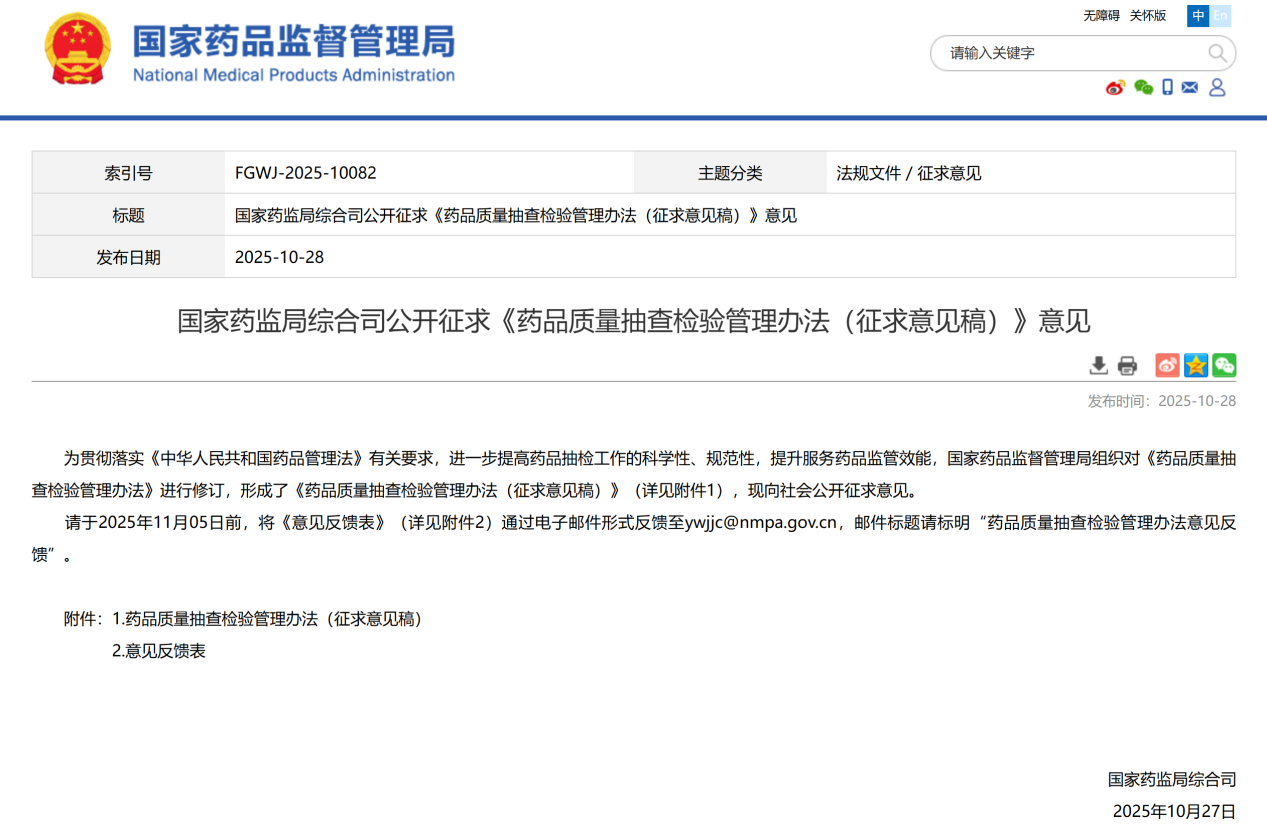Download the article with the download icon
The image size is (1267, 829).
coord(1098,366)
